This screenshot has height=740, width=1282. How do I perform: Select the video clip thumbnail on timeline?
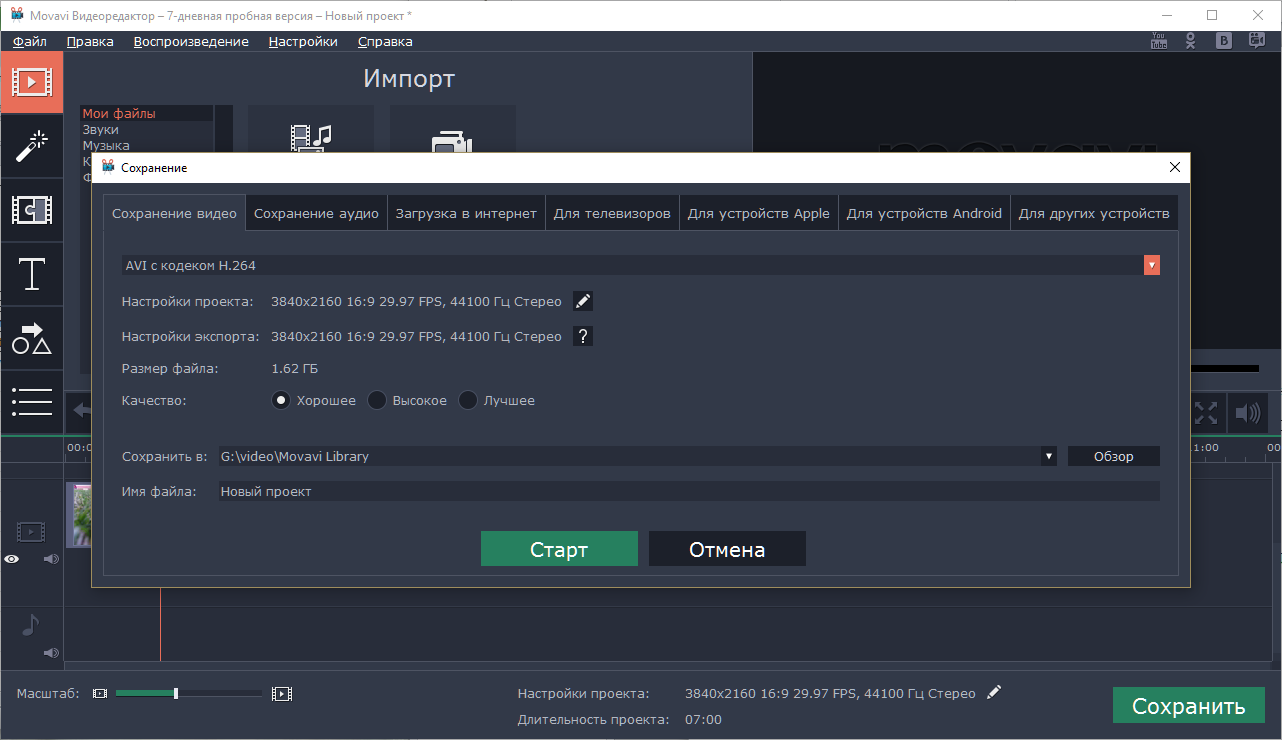tap(80, 515)
